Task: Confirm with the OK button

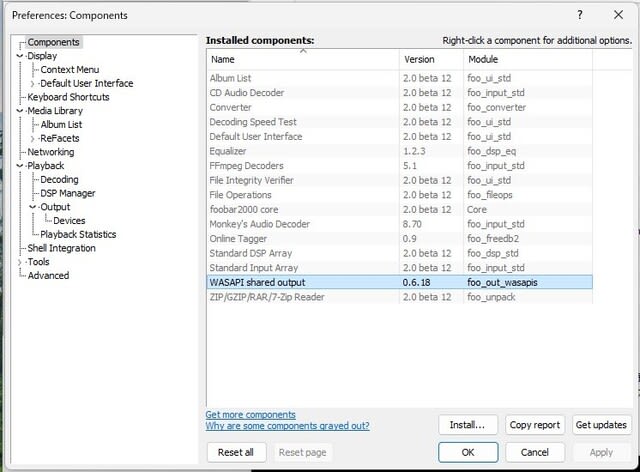Action: coord(468,452)
